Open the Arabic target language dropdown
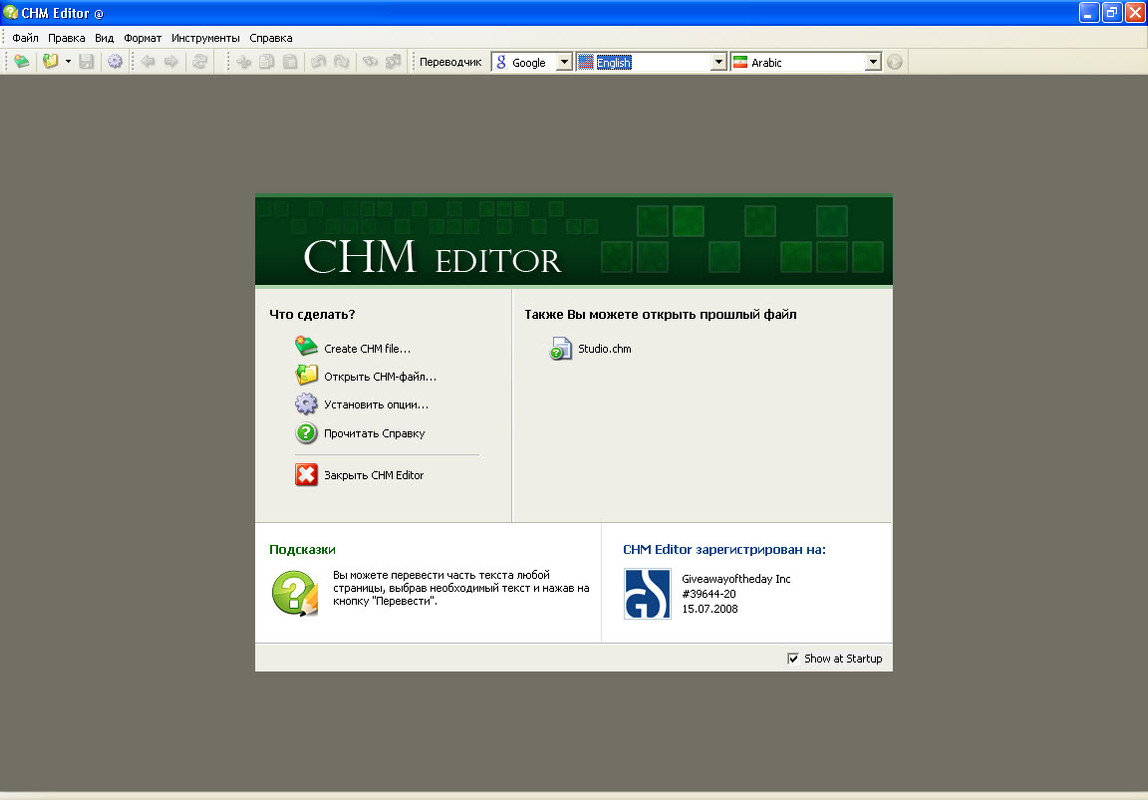1148x800 pixels. [x=872, y=62]
